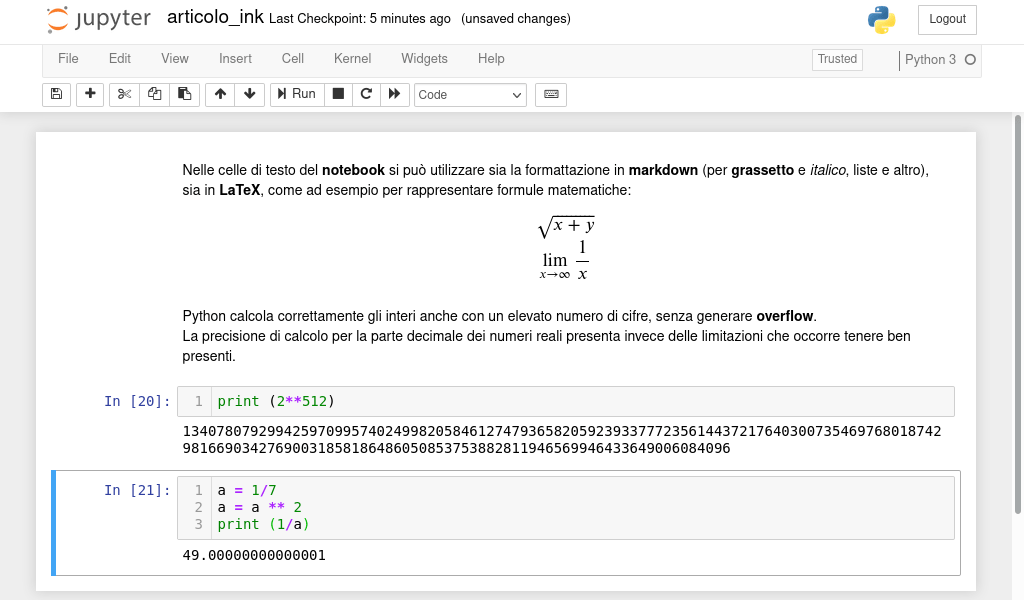Screen dimensions: 1024x600
Task: Save and checkpoint the notebook
Action: click(x=56, y=94)
